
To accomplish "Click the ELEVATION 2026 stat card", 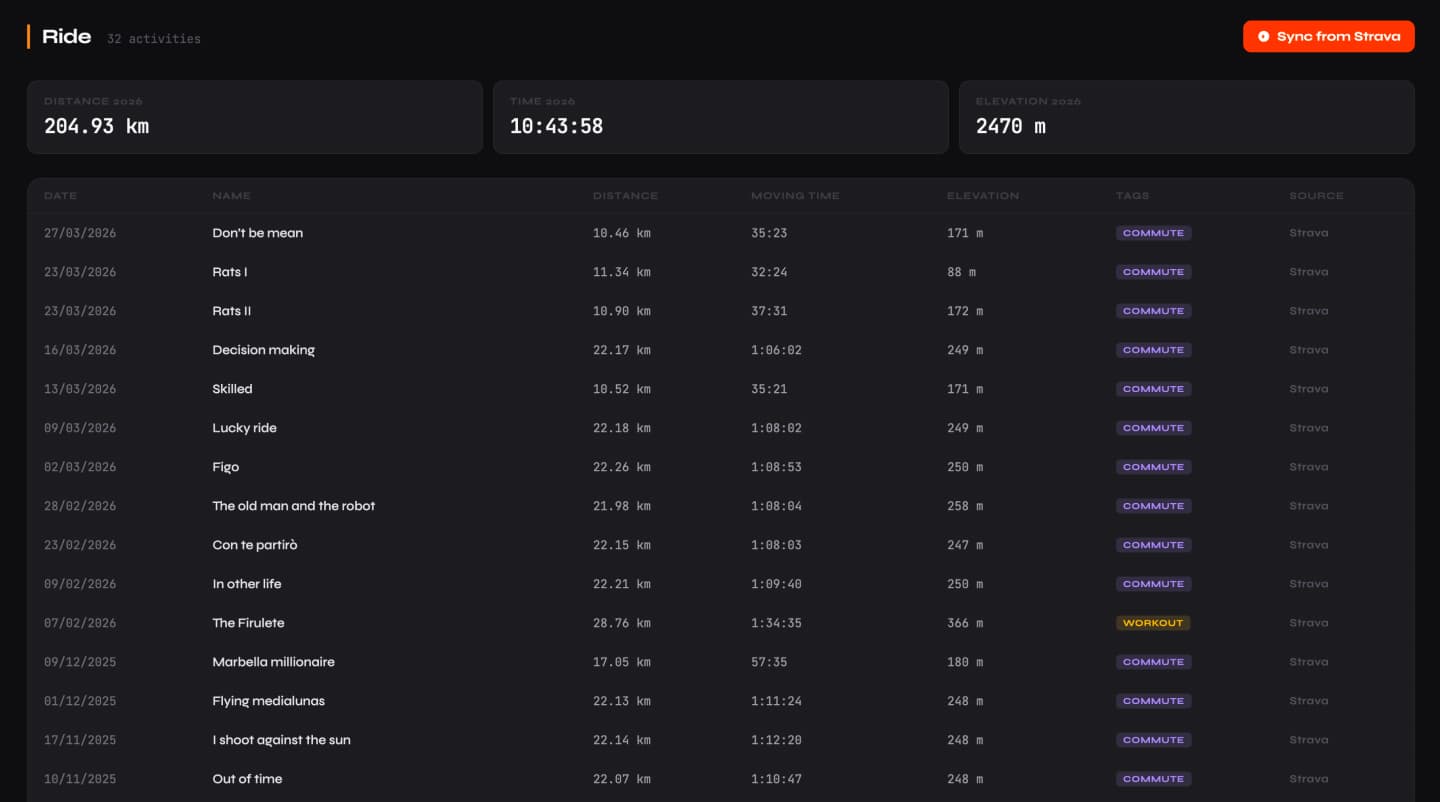I will click(1186, 116).
